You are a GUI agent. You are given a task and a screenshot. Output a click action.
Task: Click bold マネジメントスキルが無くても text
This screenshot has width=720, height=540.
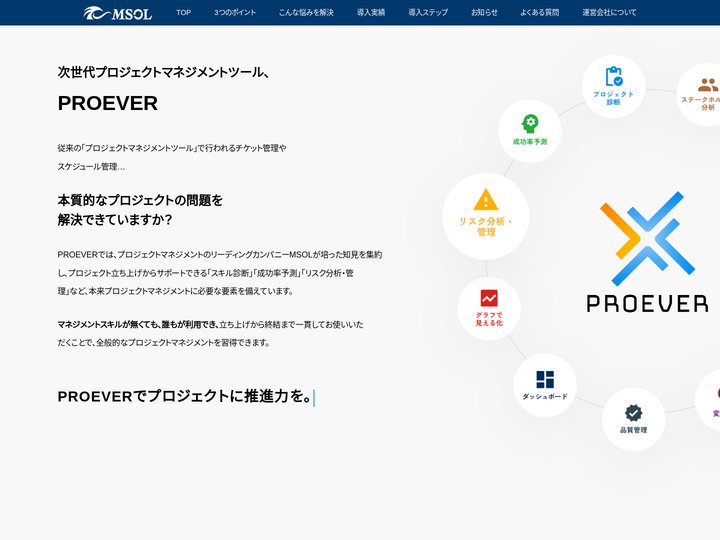click(x=138, y=325)
